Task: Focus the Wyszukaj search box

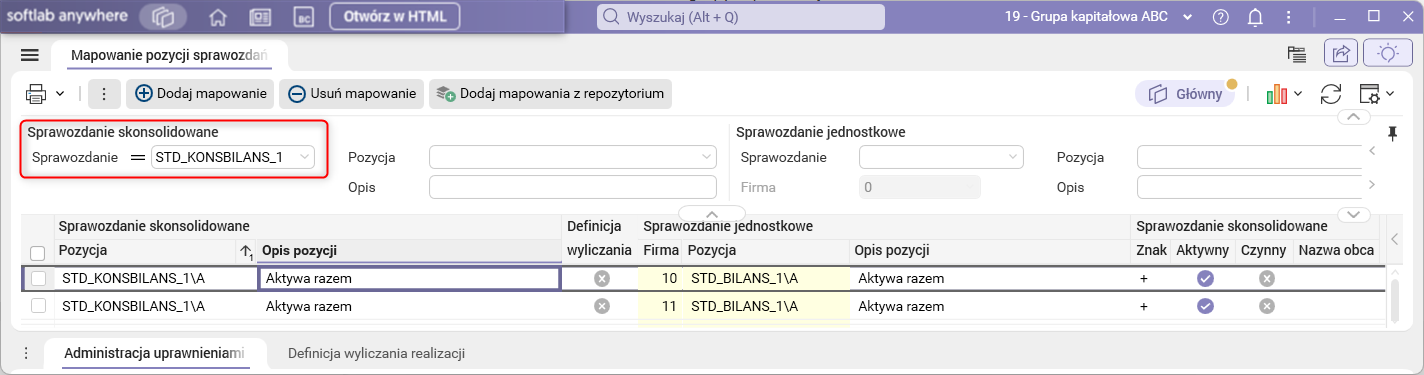Action: tap(741, 17)
